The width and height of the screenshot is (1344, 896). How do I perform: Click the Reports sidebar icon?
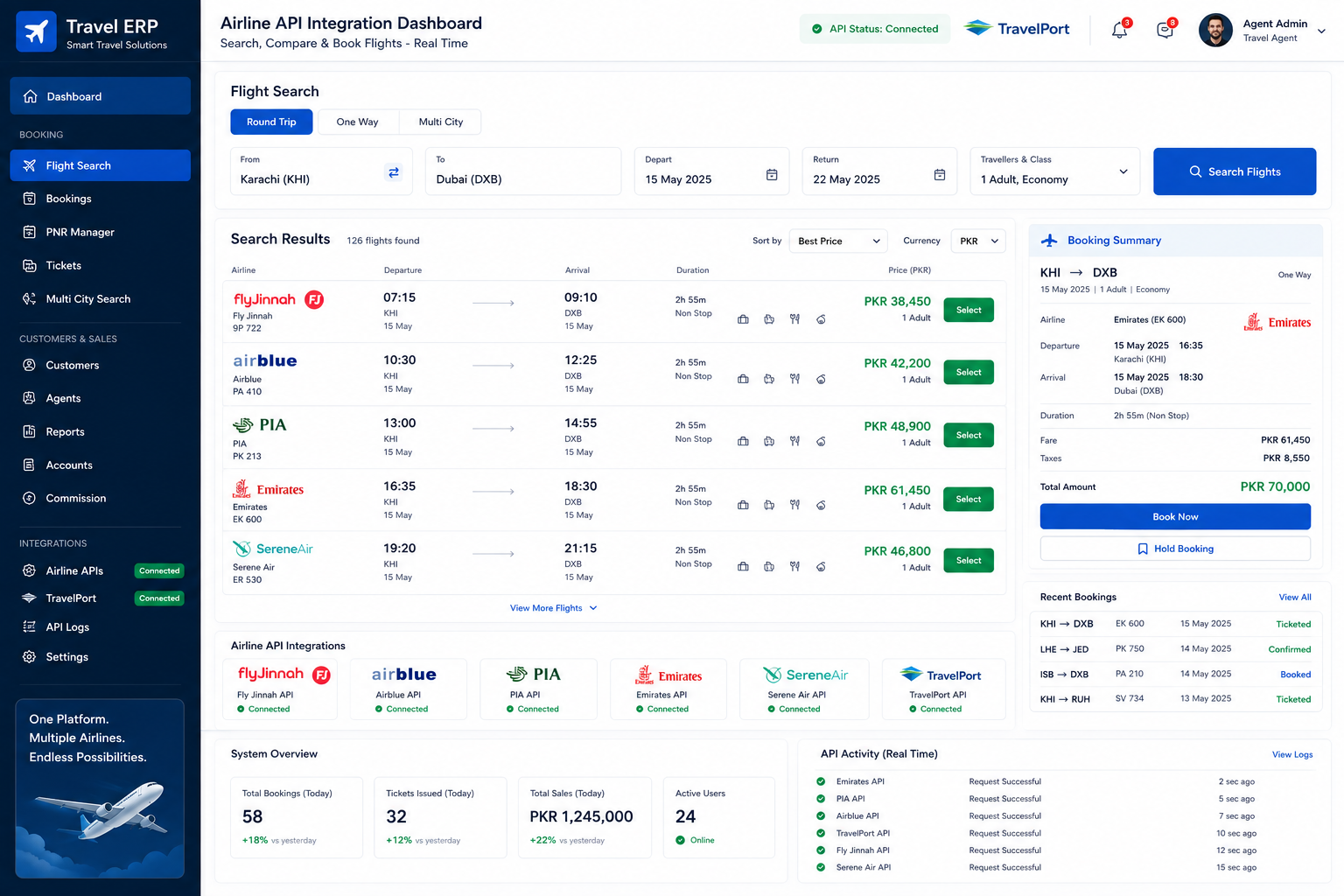[29, 431]
